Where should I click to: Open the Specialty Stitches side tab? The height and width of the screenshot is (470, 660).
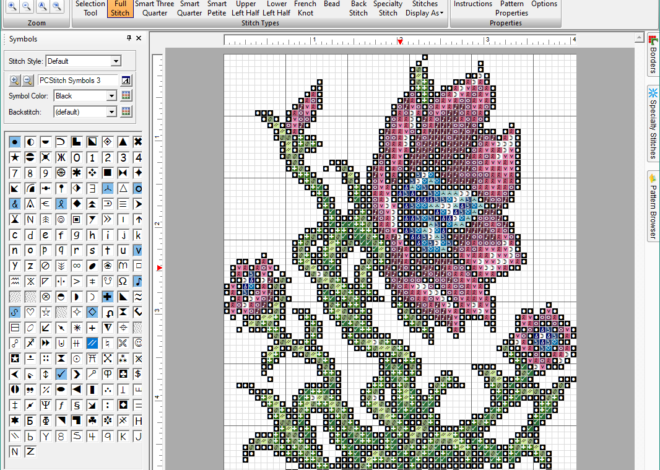pyautogui.click(x=653, y=123)
